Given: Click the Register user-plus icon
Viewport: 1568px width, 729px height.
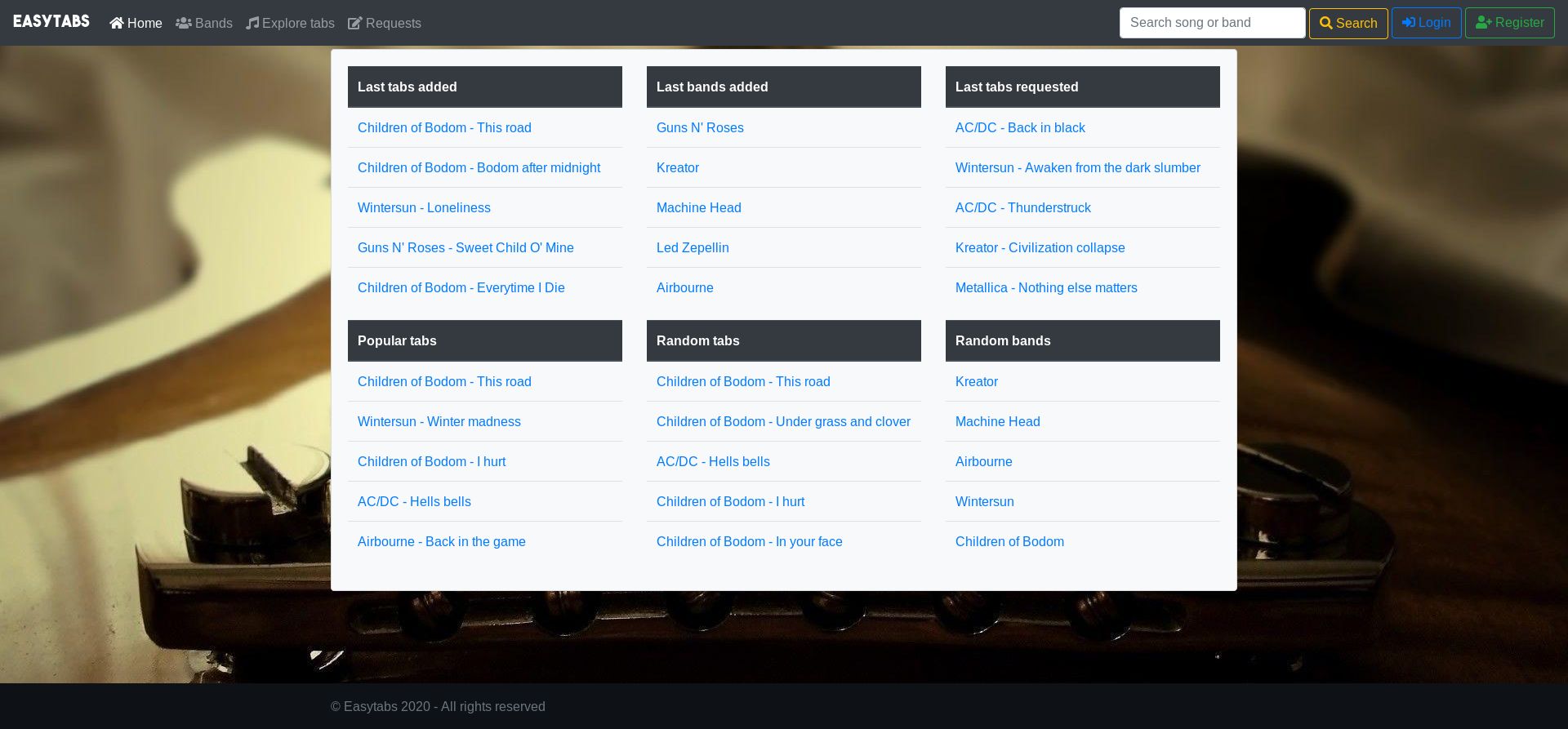Looking at the screenshot, I should tap(1484, 23).
